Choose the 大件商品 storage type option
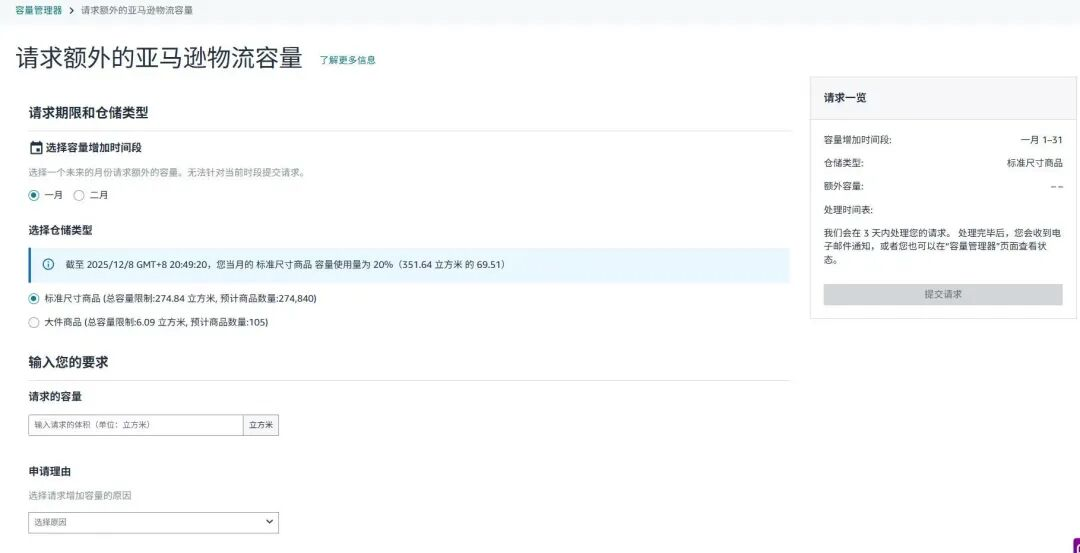 (x=34, y=322)
